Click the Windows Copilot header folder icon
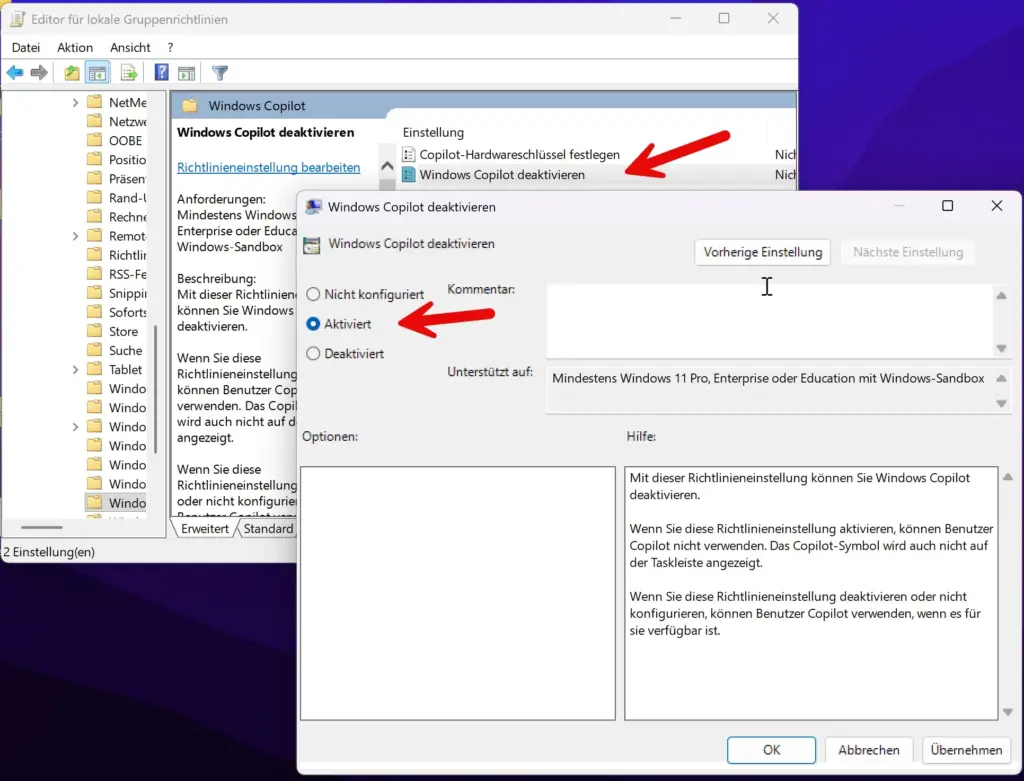This screenshot has width=1024, height=781. [189, 106]
